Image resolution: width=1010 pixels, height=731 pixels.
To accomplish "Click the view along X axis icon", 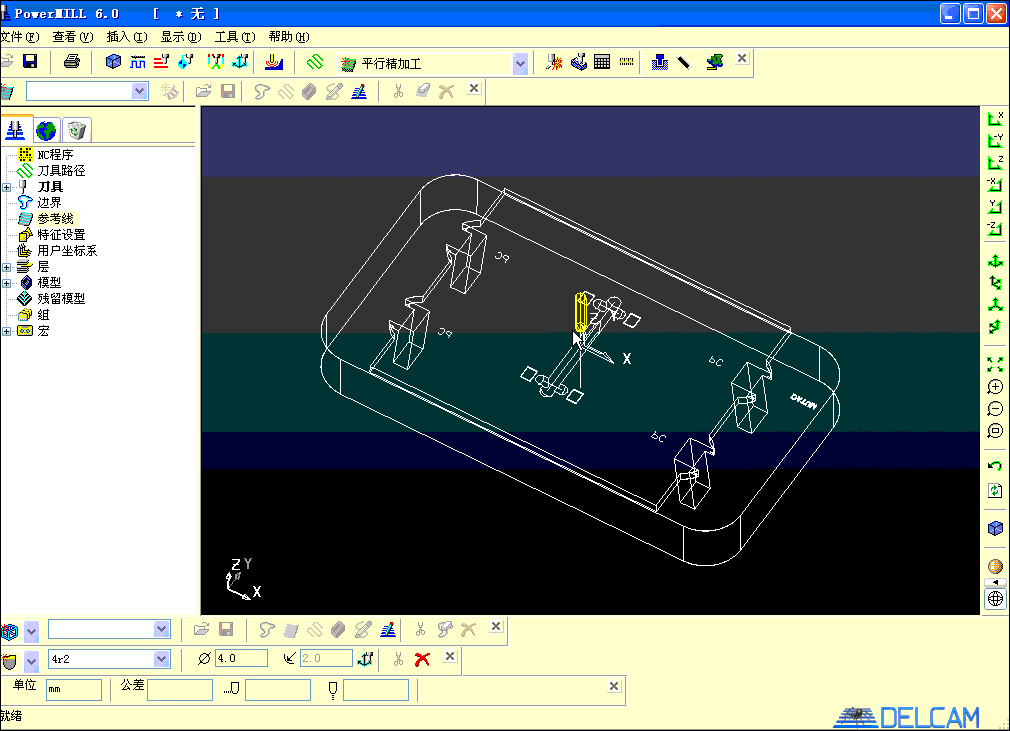I will [x=995, y=119].
